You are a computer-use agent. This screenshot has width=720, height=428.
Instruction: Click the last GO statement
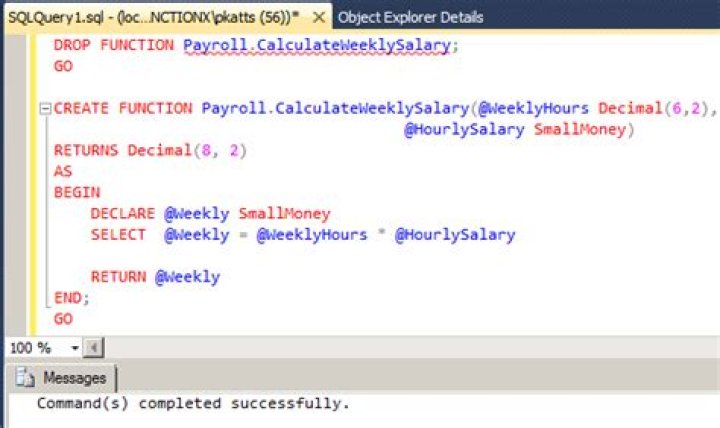pyautogui.click(x=63, y=319)
